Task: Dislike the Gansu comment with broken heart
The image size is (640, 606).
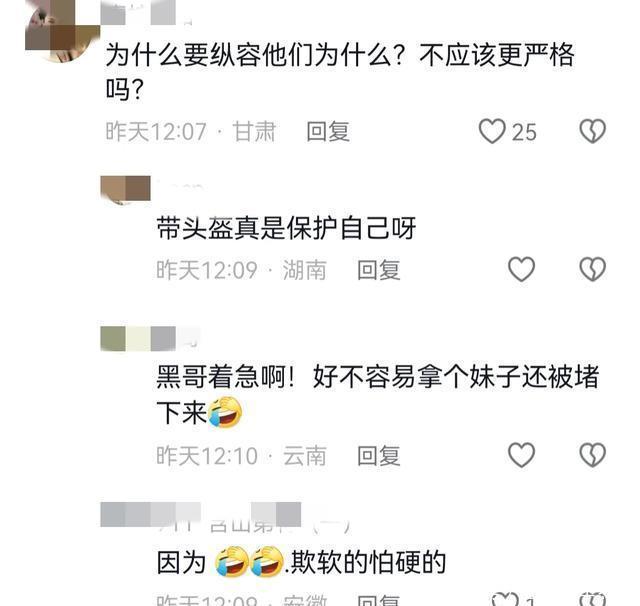Action: (x=593, y=131)
